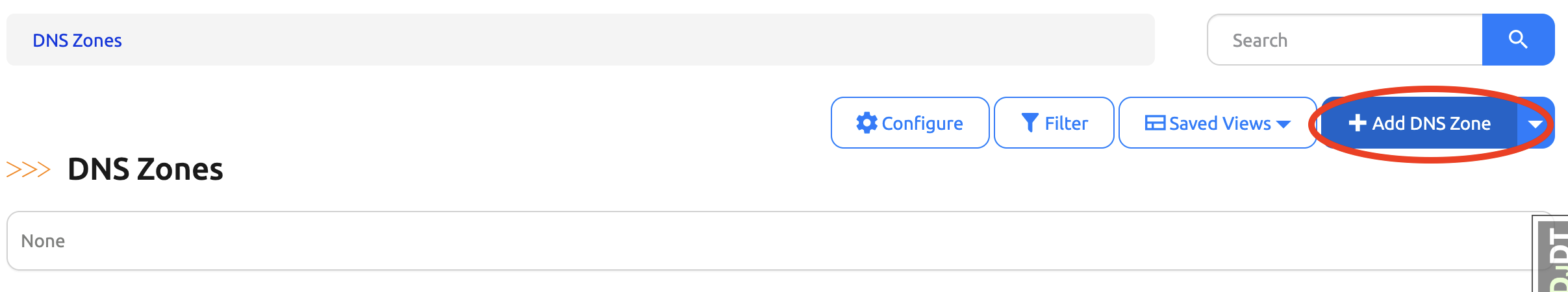Click the orange triple-chevron icon
The width and height of the screenshot is (1568, 292).
29,169
